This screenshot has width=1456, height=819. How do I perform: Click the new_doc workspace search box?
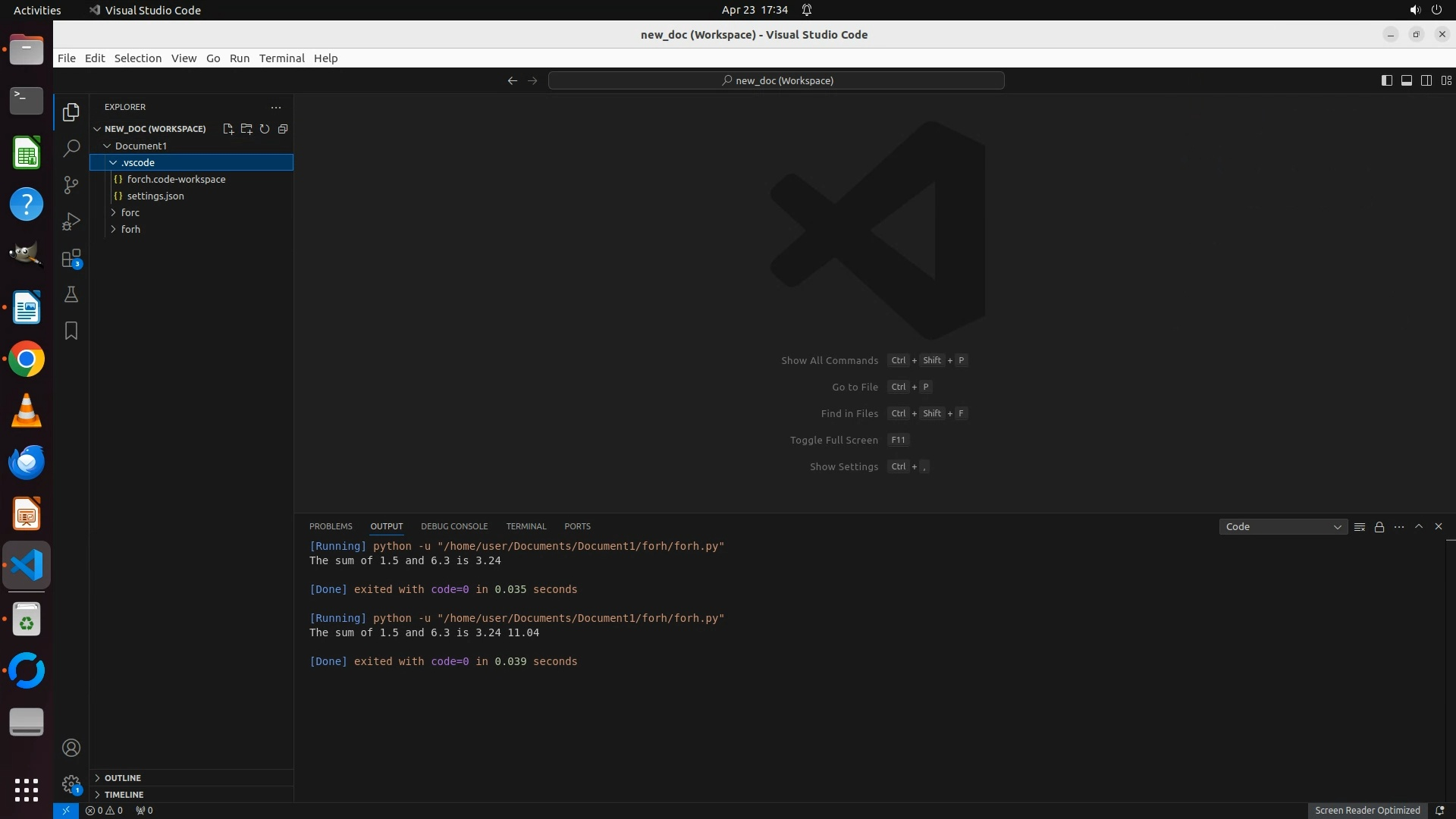click(777, 80)
